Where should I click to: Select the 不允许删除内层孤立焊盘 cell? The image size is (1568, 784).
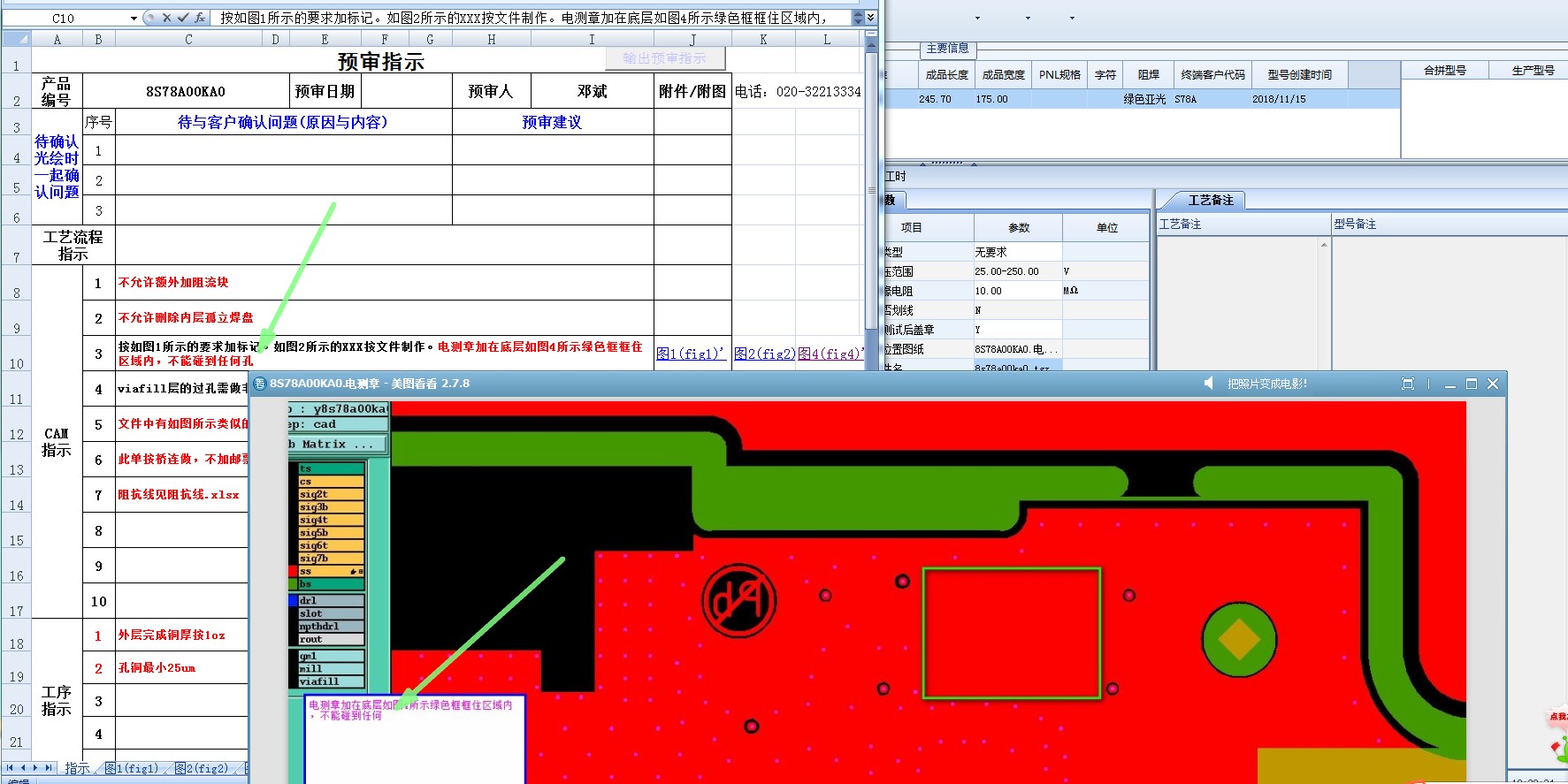pos(385,318)
